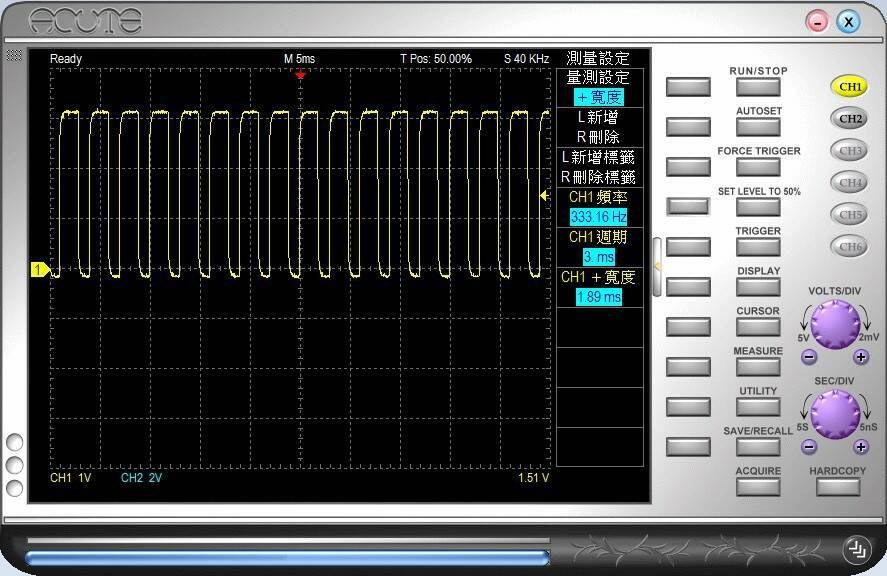
Task: Enable channel CH5
Action: coord(849,214)
